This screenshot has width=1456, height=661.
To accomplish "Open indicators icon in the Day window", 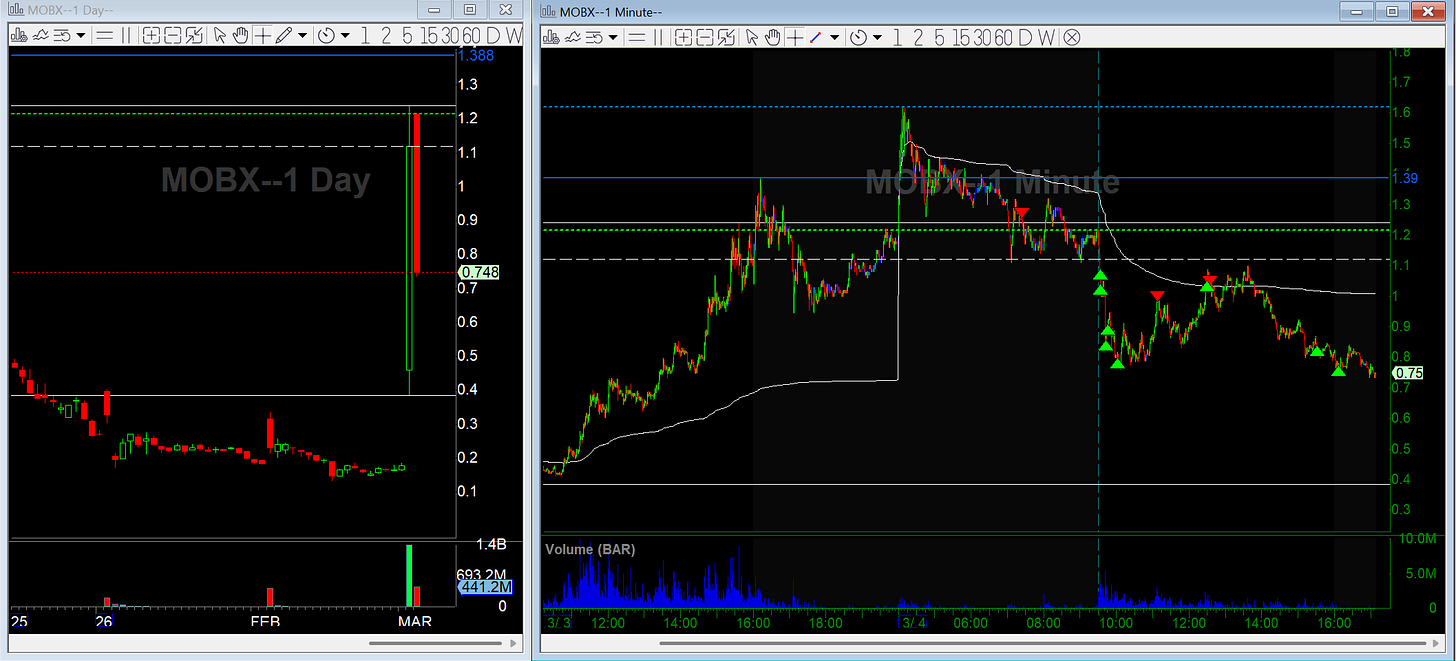I will tap(40, 35).
